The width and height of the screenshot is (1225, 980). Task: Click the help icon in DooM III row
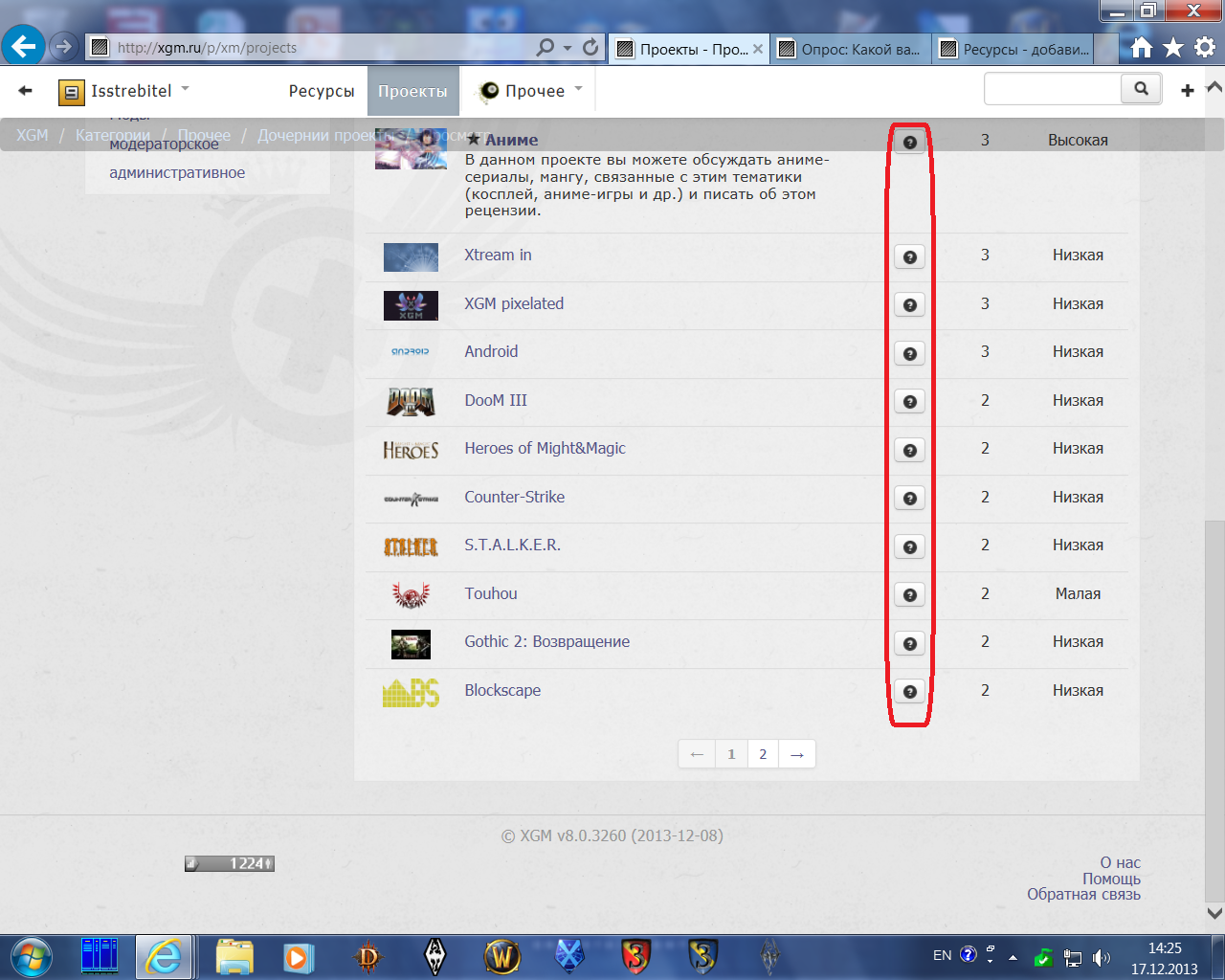909,402
